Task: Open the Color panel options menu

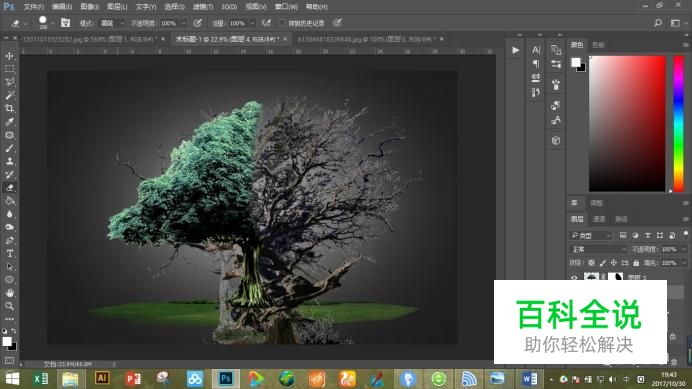Action: coord(685,45)
